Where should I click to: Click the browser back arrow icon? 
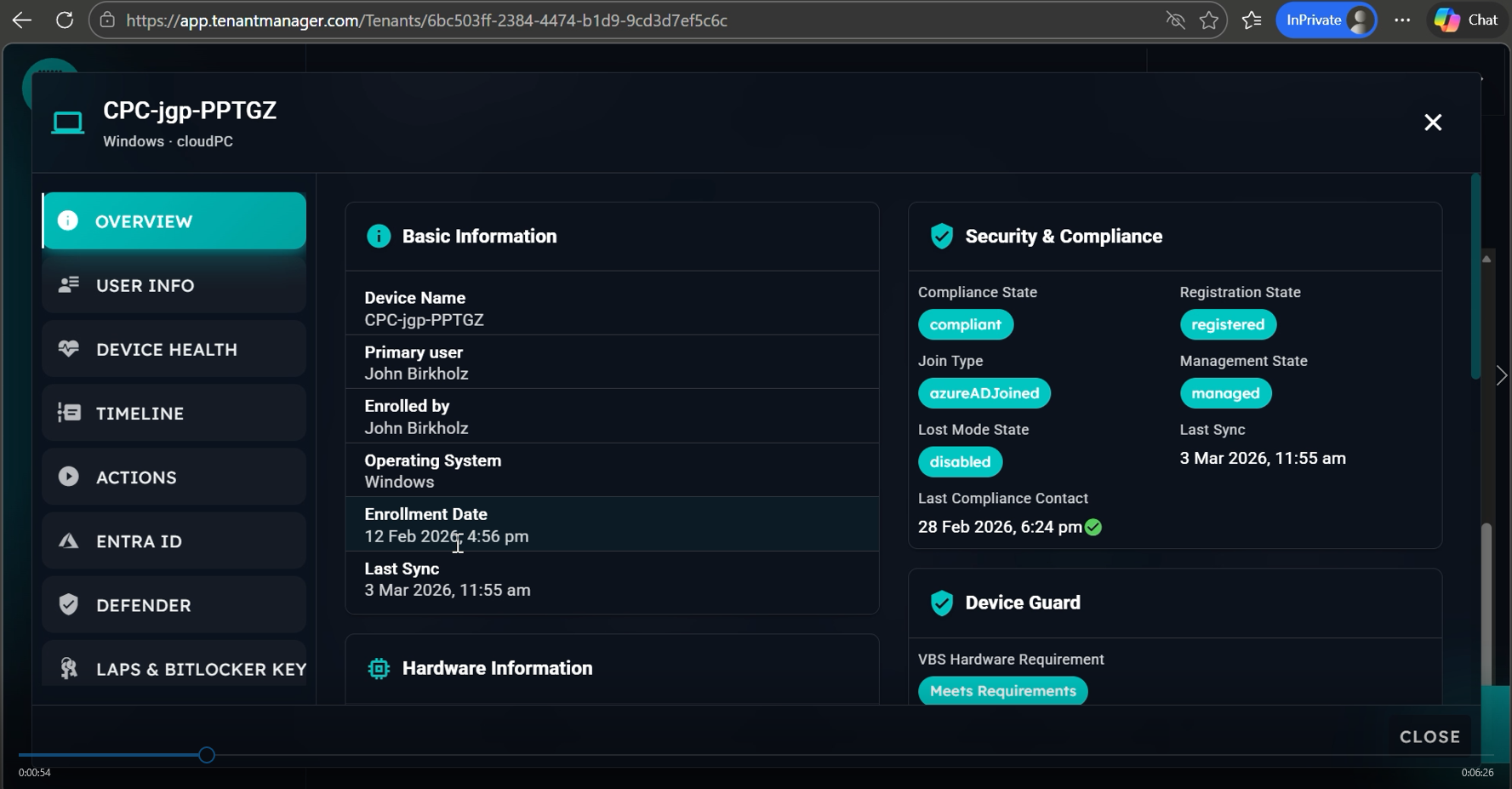[x=22, y=20]
